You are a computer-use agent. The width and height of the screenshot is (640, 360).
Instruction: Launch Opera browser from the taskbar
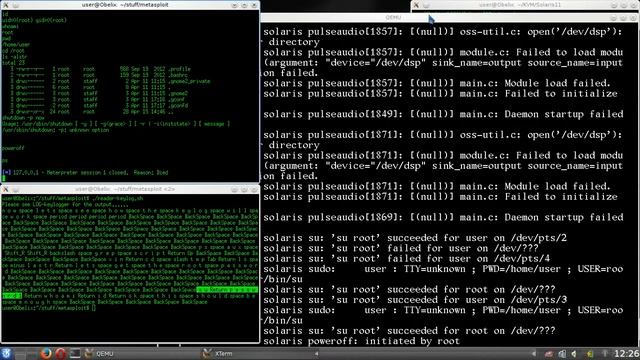click(x=60, y=353)
